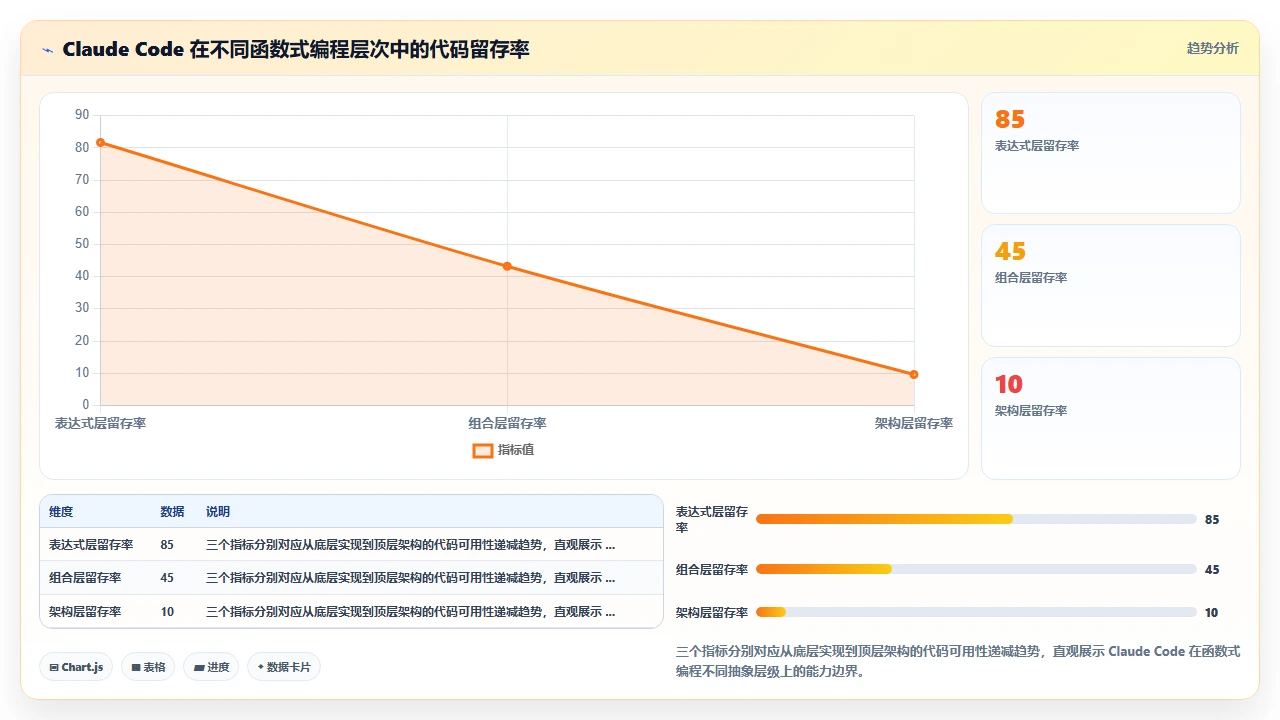The image size is (1280, 720).
Task: Click the 数据 column header
Action: (172, 511)
